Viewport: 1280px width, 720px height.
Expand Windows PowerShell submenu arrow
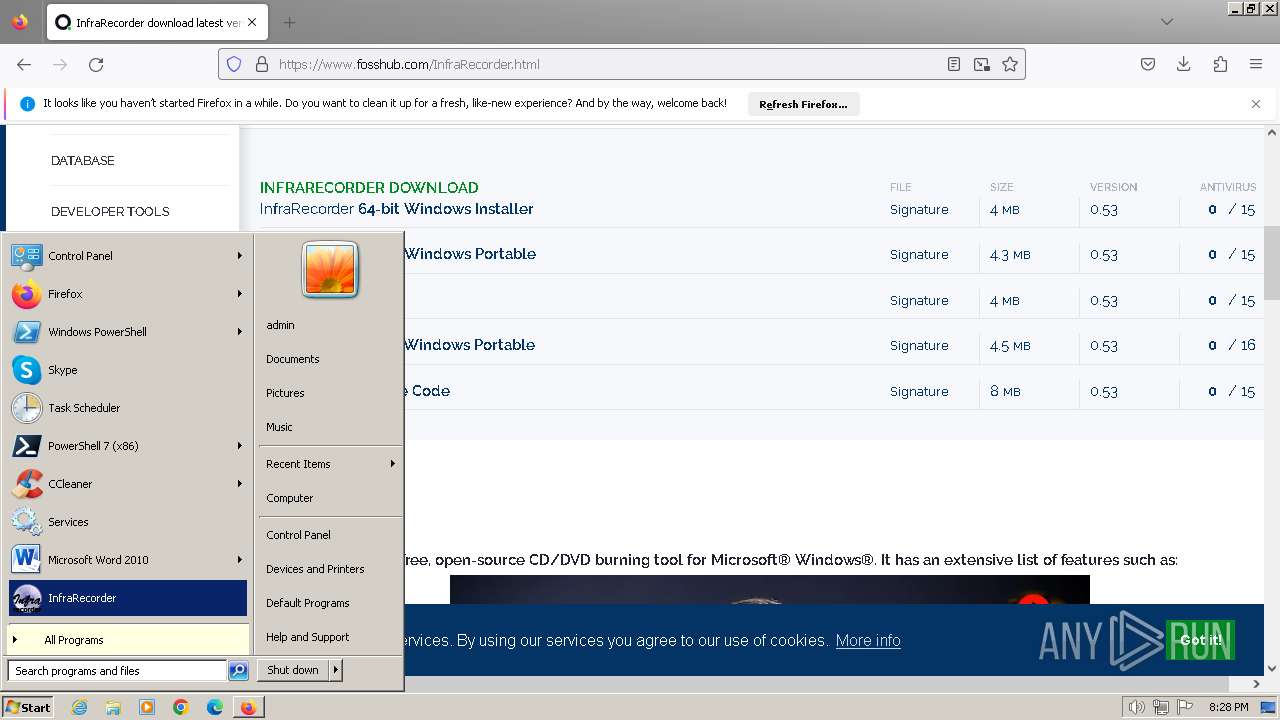coord(239,332)
